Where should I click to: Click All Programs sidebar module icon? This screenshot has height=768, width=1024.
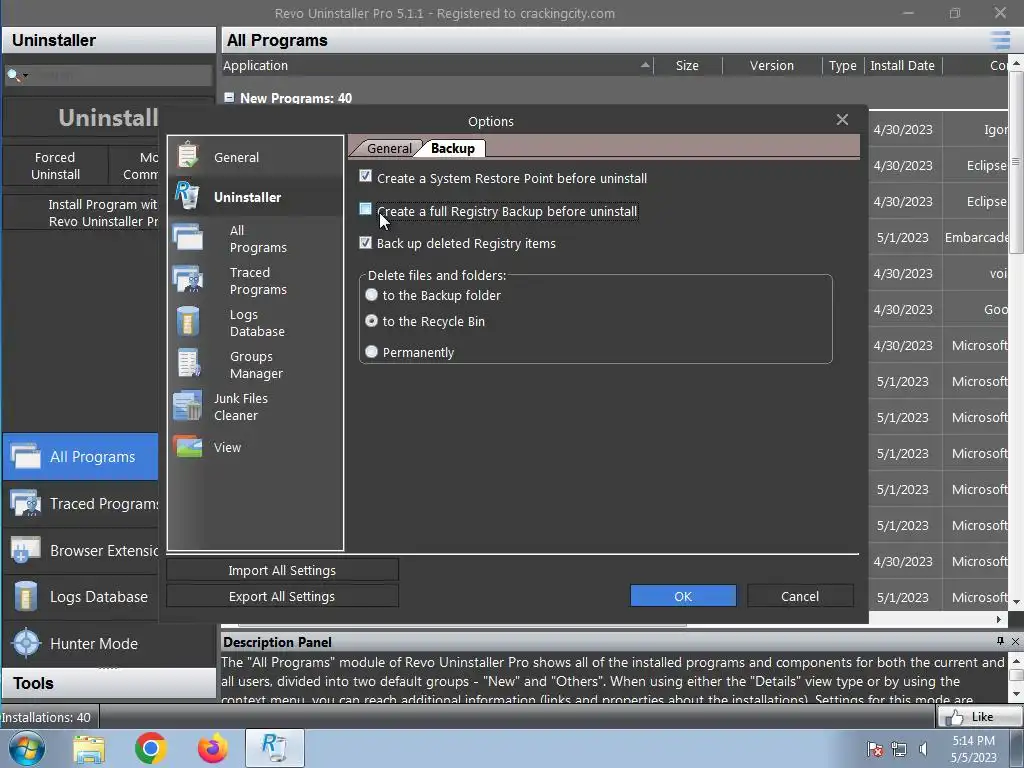pyautogui.click(x=26, y=456)
